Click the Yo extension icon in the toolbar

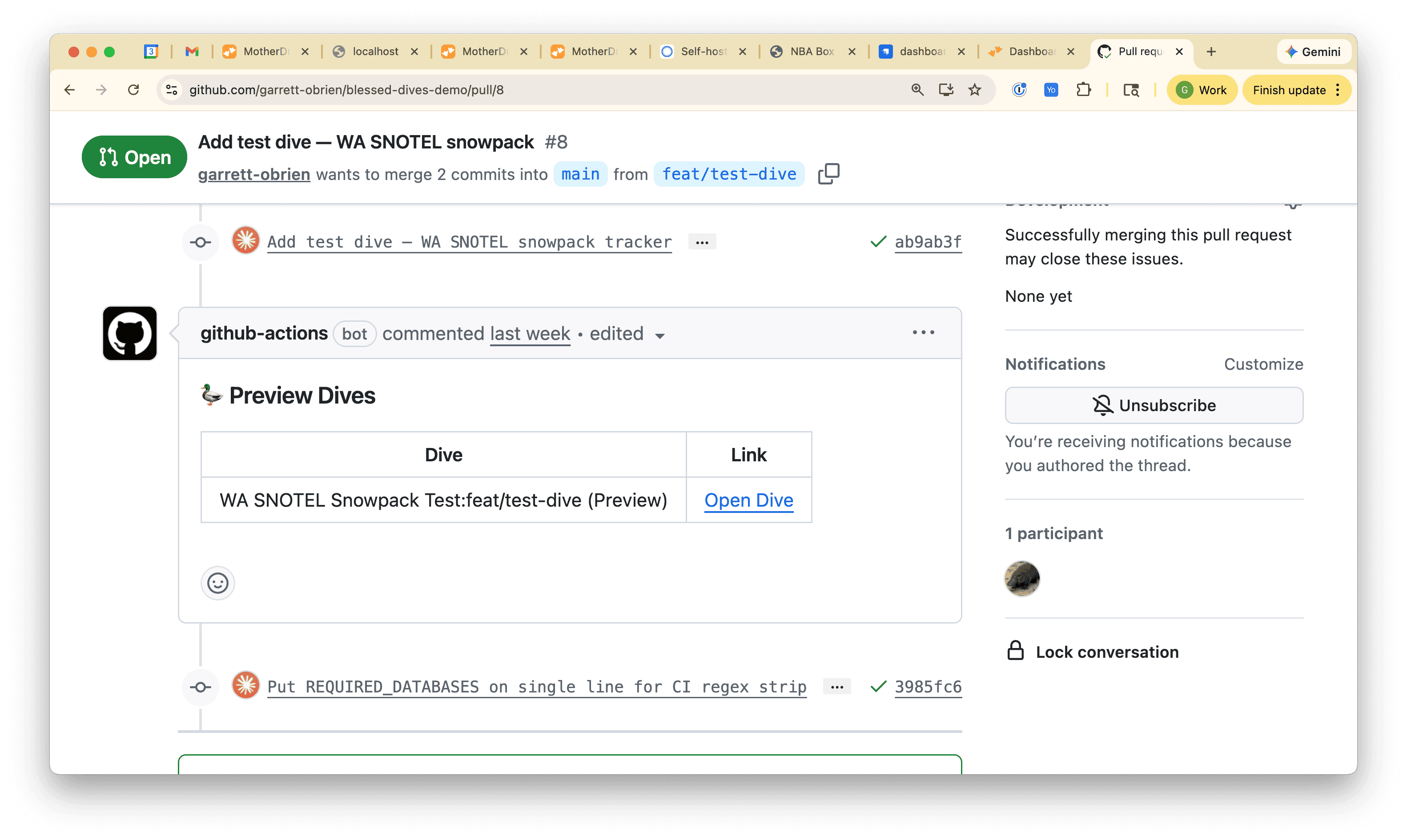click(1051, 89)
